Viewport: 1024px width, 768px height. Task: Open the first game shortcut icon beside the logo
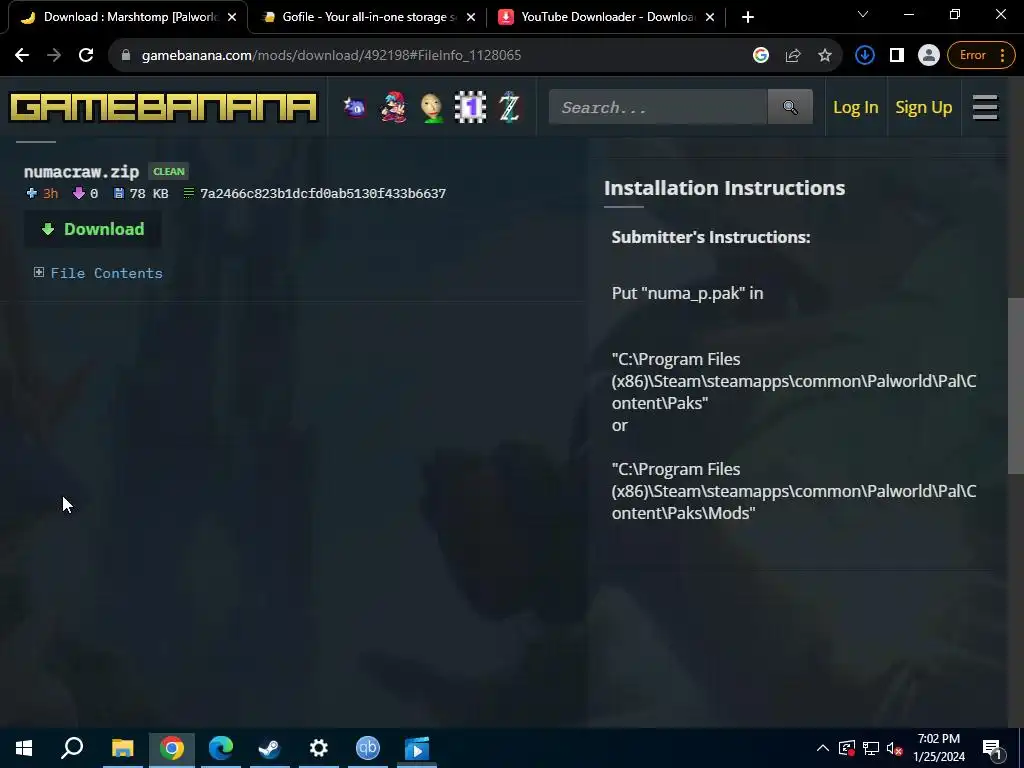pyautogui.click(x=355, y=107)
